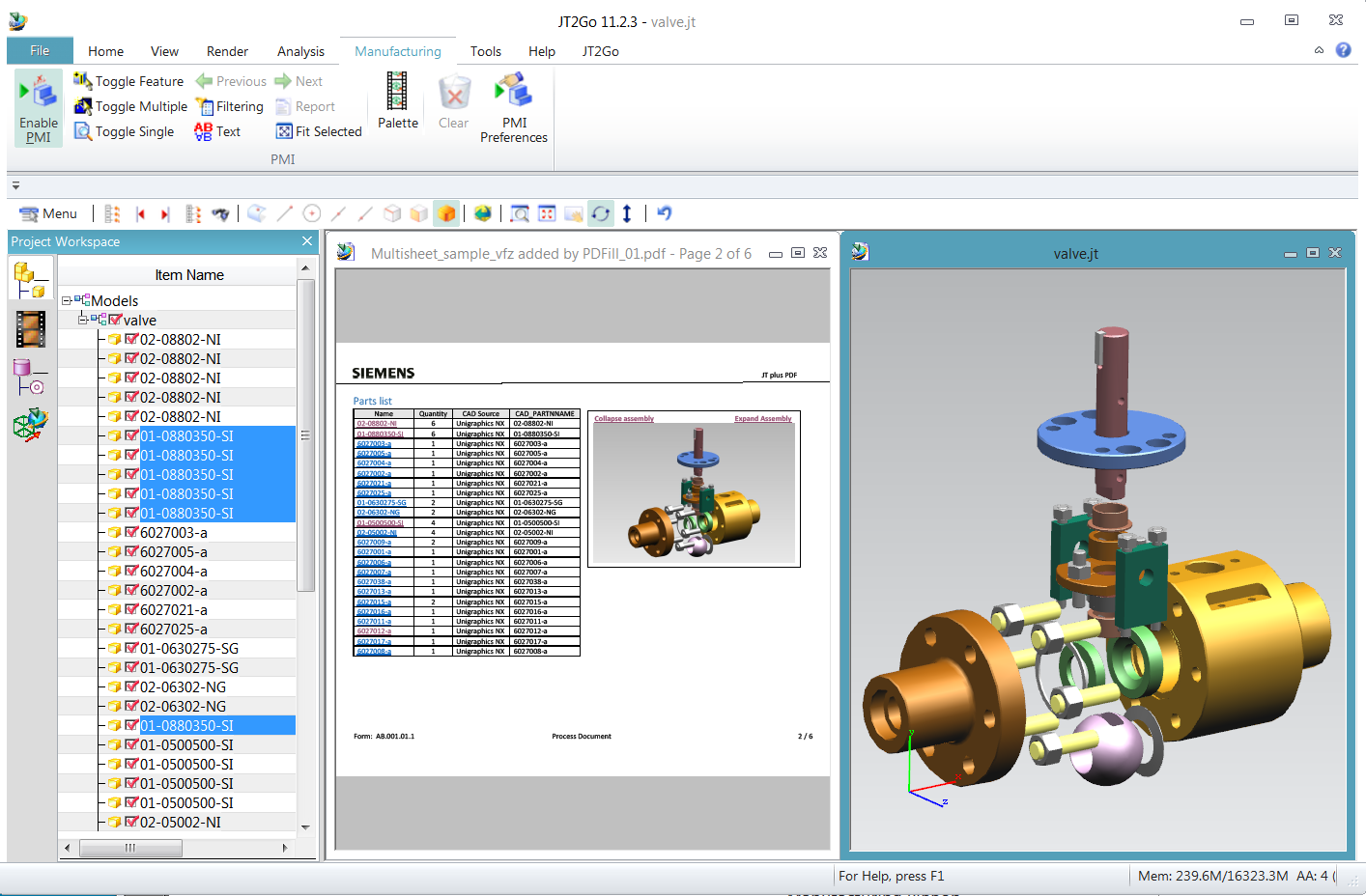Image resolution: width=1366 pixels, height=896 pixels.
Task: Close the Project Workspace panel
Action: tap(307, 241)
